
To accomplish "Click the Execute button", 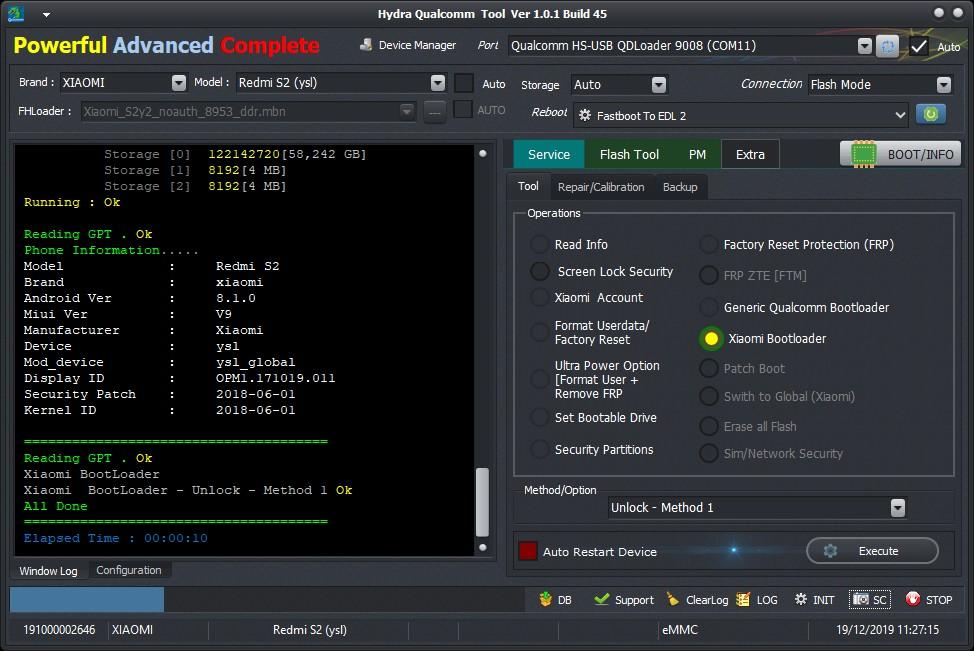I will coord(872,550).
